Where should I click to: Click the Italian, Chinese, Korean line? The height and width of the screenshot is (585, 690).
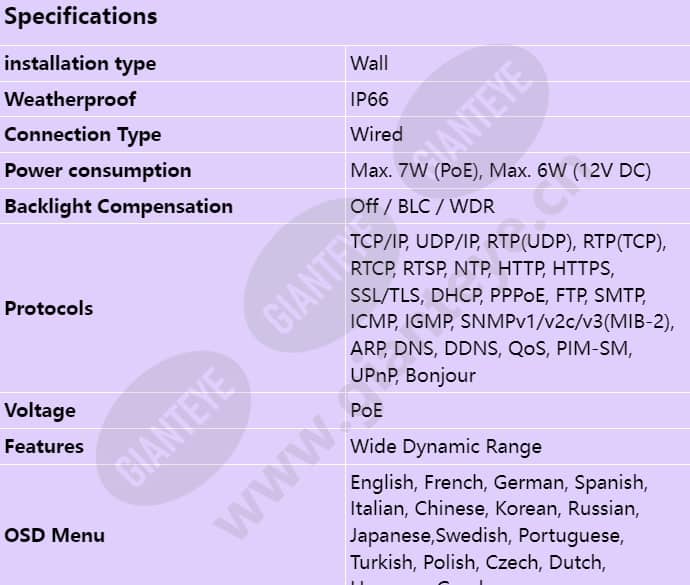pos(495,509)
